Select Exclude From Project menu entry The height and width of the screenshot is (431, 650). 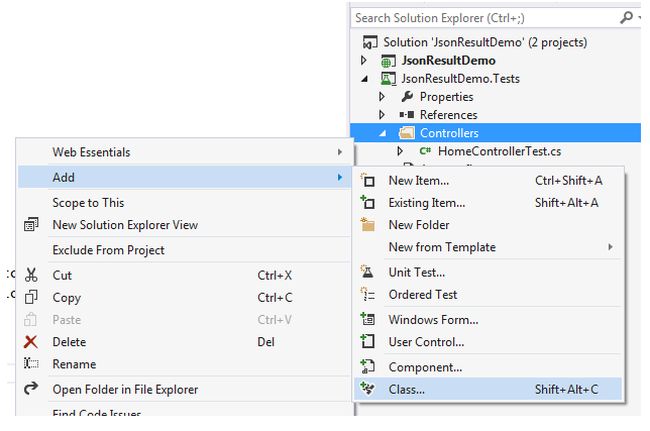tap(108, 250)
